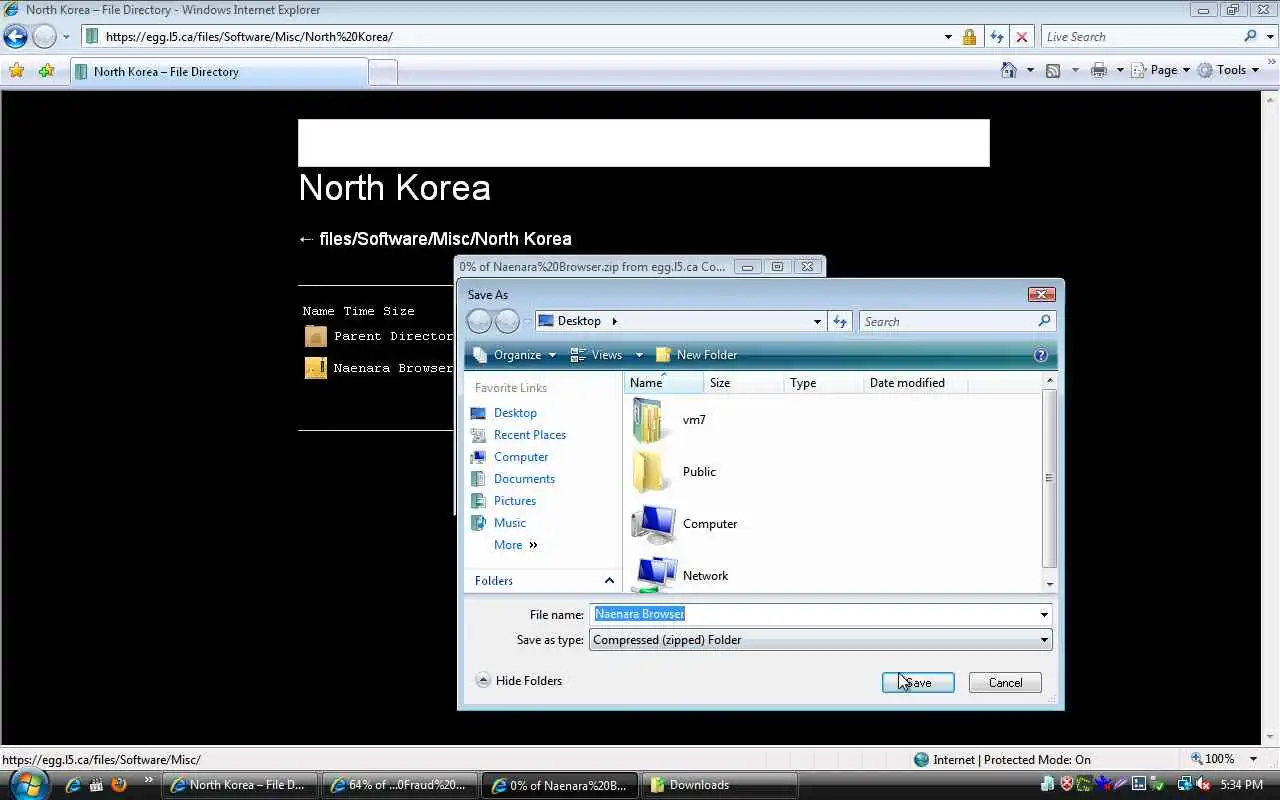Open the Favorites Center star icon
The image size is (1280, 800).
pos(16,71)
